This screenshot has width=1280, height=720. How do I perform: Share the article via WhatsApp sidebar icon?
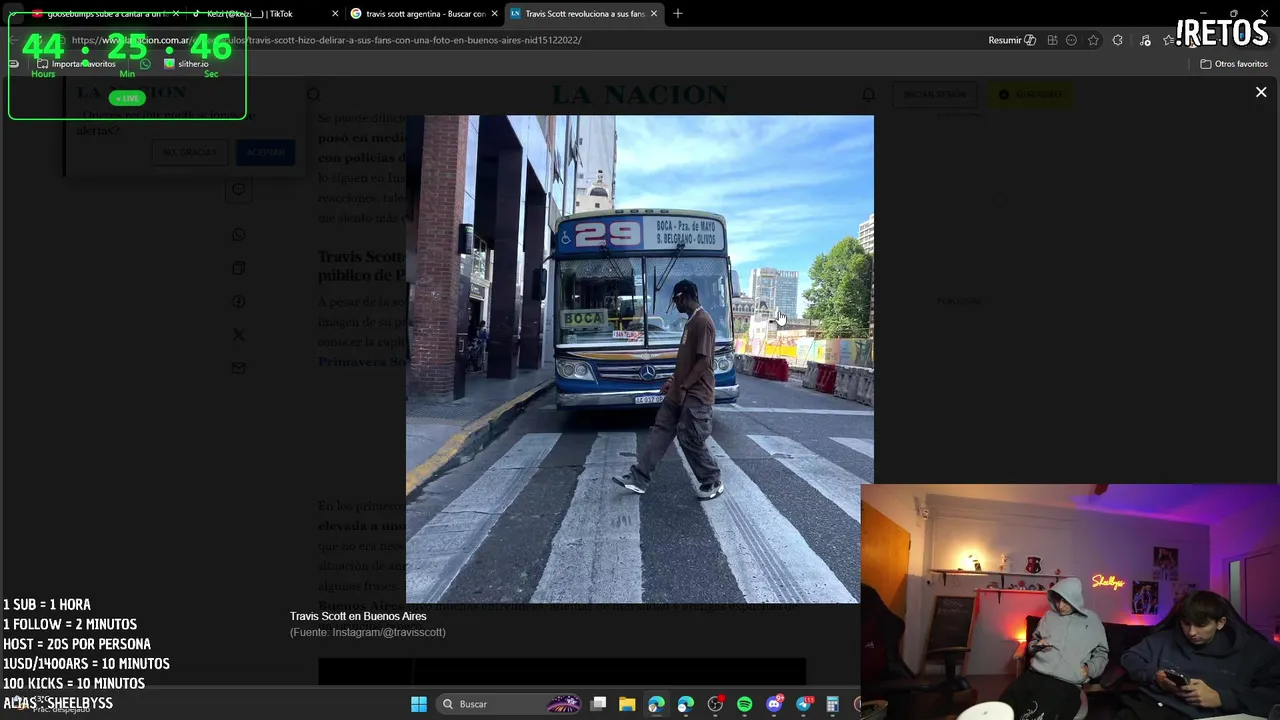coord(238,234)
